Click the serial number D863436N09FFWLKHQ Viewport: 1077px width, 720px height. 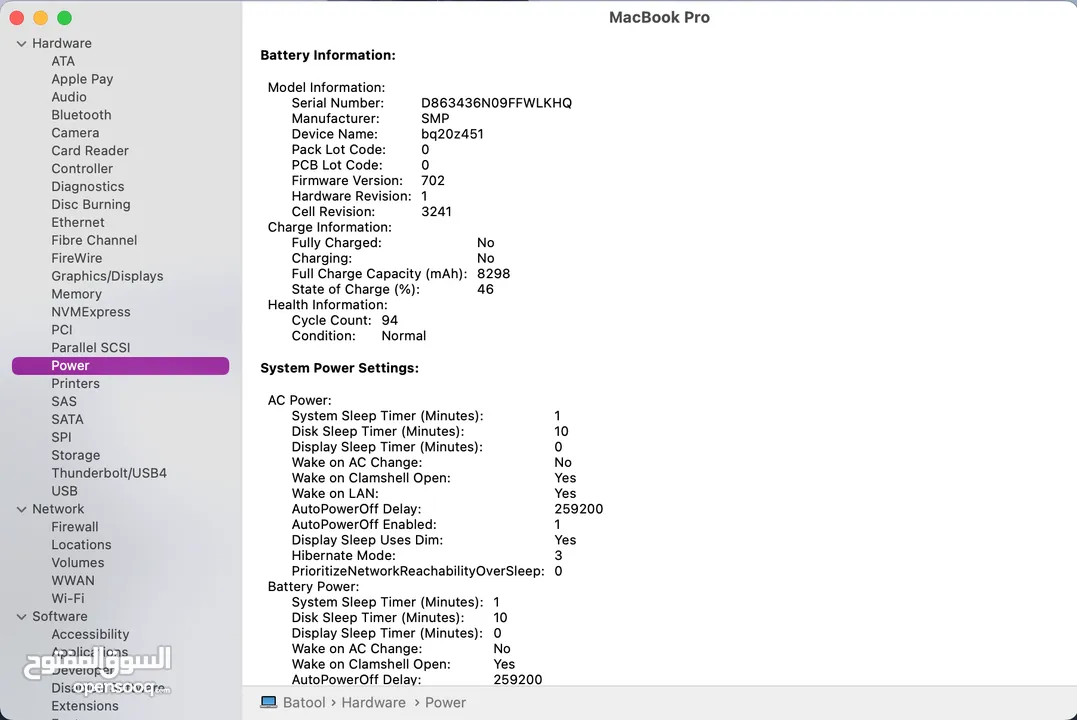(x=497, y=103)
